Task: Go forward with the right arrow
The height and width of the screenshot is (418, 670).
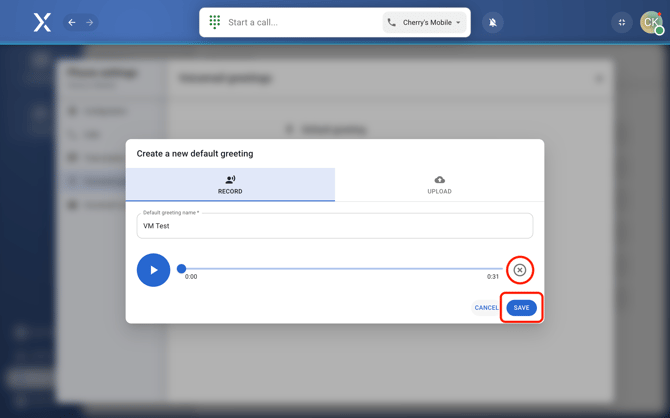Action: pyautogui.click(x=89, y=22)
